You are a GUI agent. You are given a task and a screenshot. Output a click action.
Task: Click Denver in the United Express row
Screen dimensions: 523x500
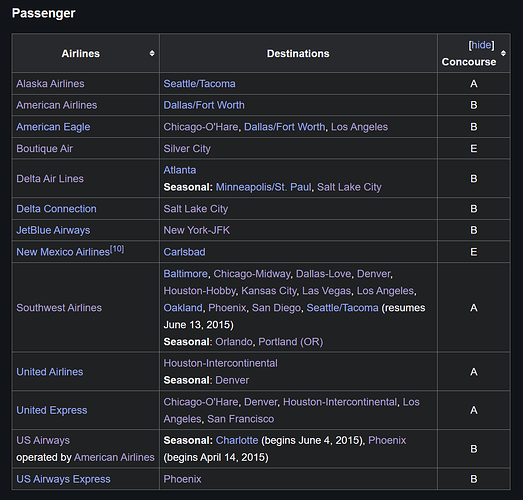(261, 402)
